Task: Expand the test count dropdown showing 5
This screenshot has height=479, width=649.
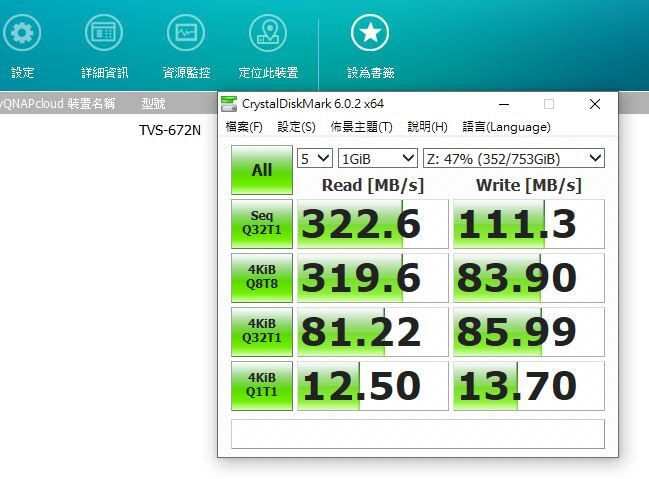Action: [314, 158]
